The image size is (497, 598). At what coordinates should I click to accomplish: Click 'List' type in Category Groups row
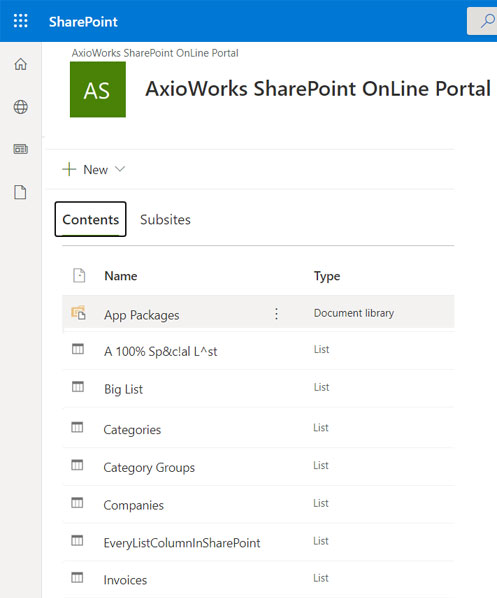click(320, 465)
